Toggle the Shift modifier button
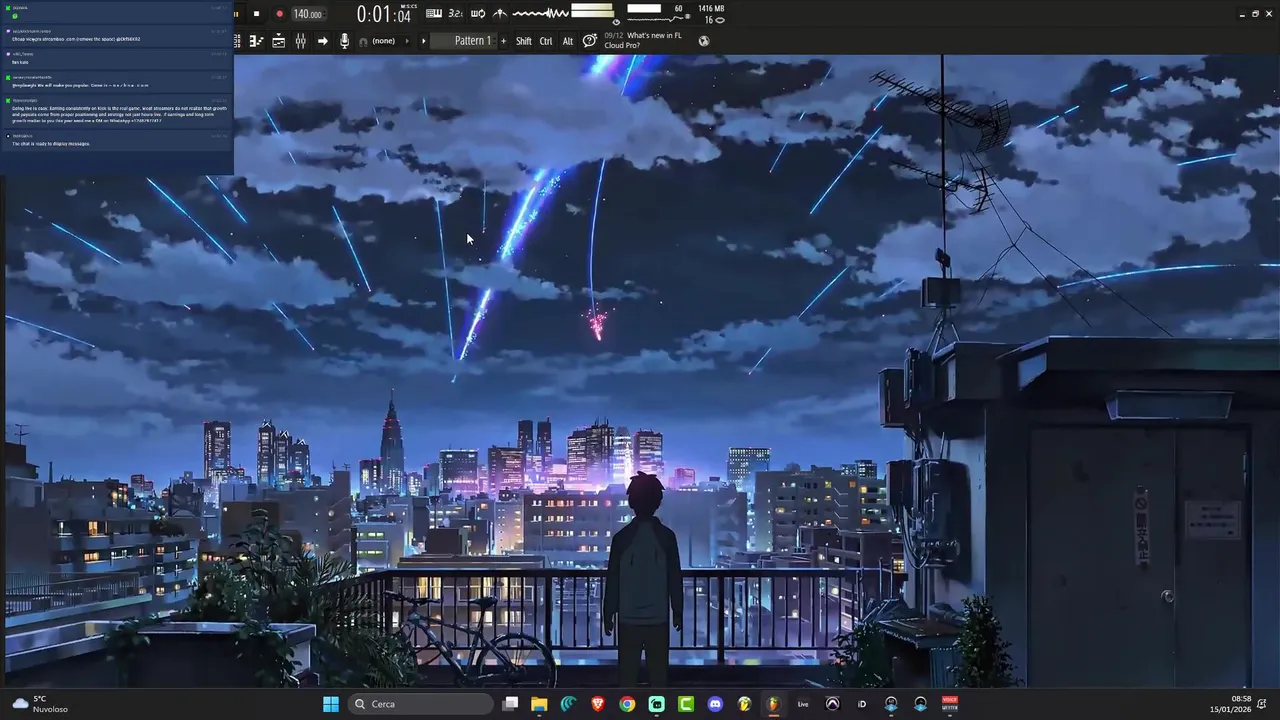1280x720 pixels. coord(524,41)
